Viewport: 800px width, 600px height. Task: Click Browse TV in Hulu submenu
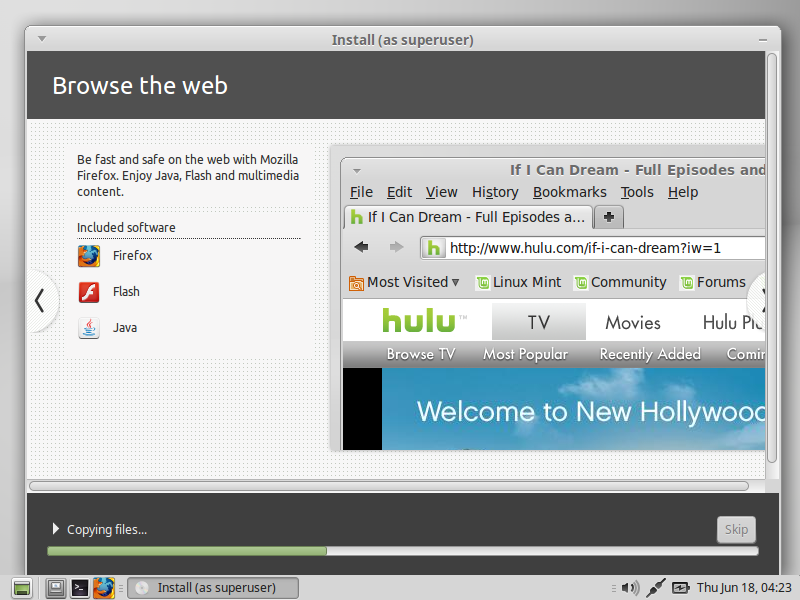coord(421,354)
